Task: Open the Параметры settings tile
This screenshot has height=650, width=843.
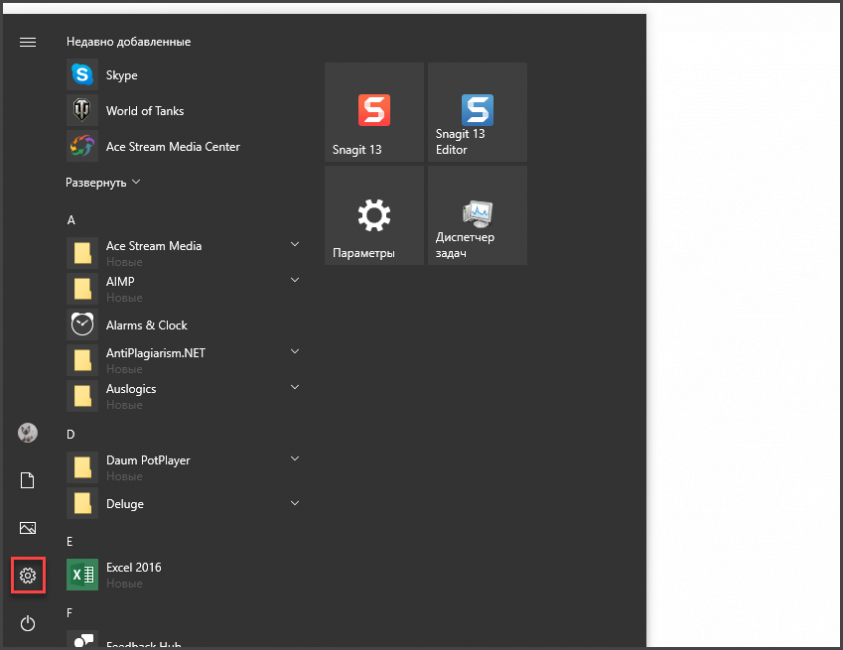Action: tap(374, 215)
